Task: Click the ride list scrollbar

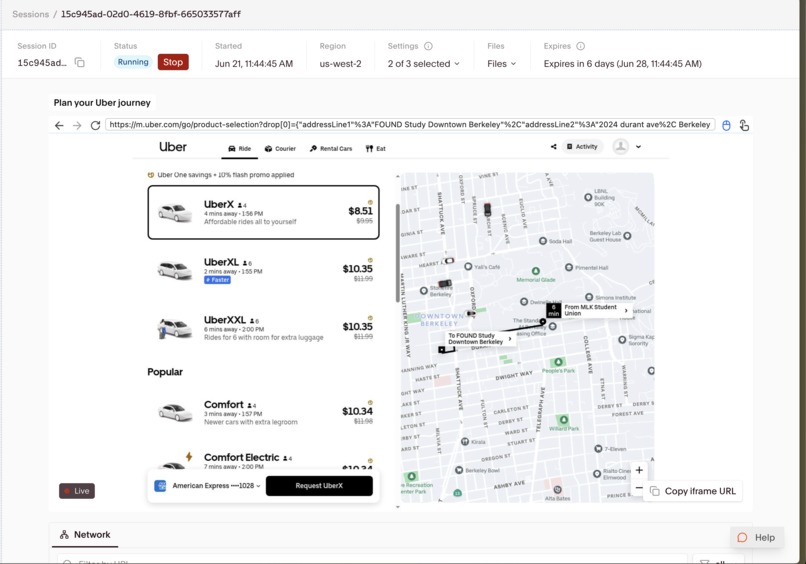Action: coord(397,253)
